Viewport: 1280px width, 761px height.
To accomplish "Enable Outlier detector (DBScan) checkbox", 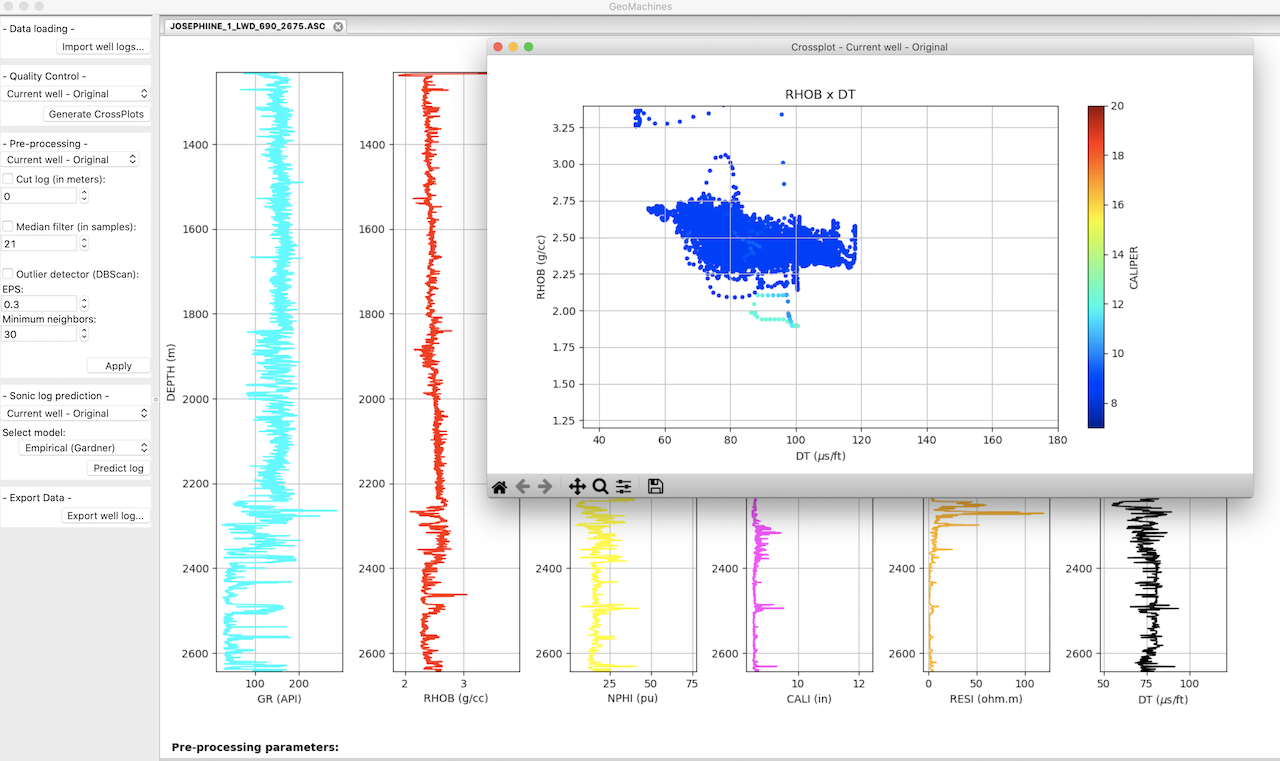I will pos(8,274).
